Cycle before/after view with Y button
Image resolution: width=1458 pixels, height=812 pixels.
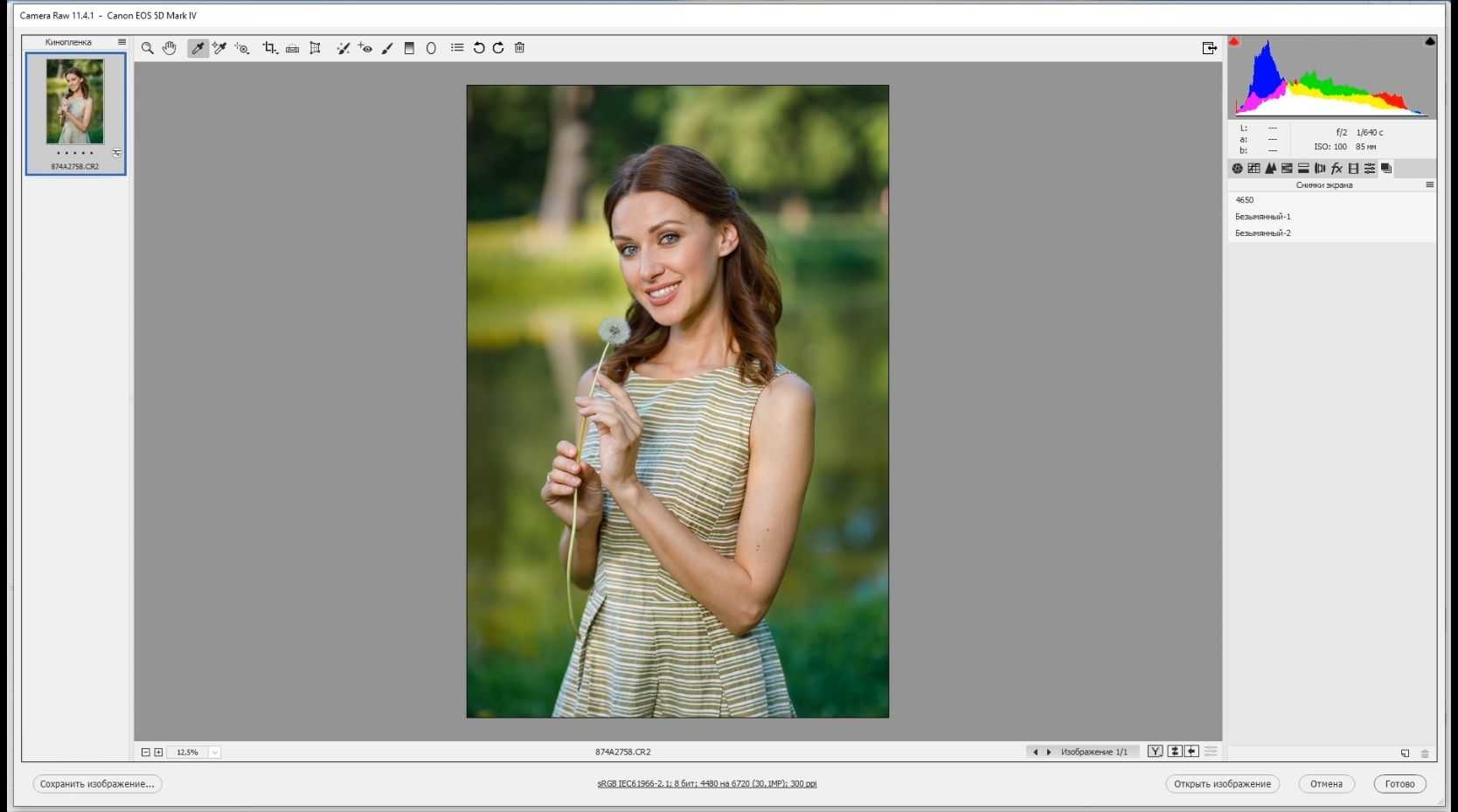1156,752
